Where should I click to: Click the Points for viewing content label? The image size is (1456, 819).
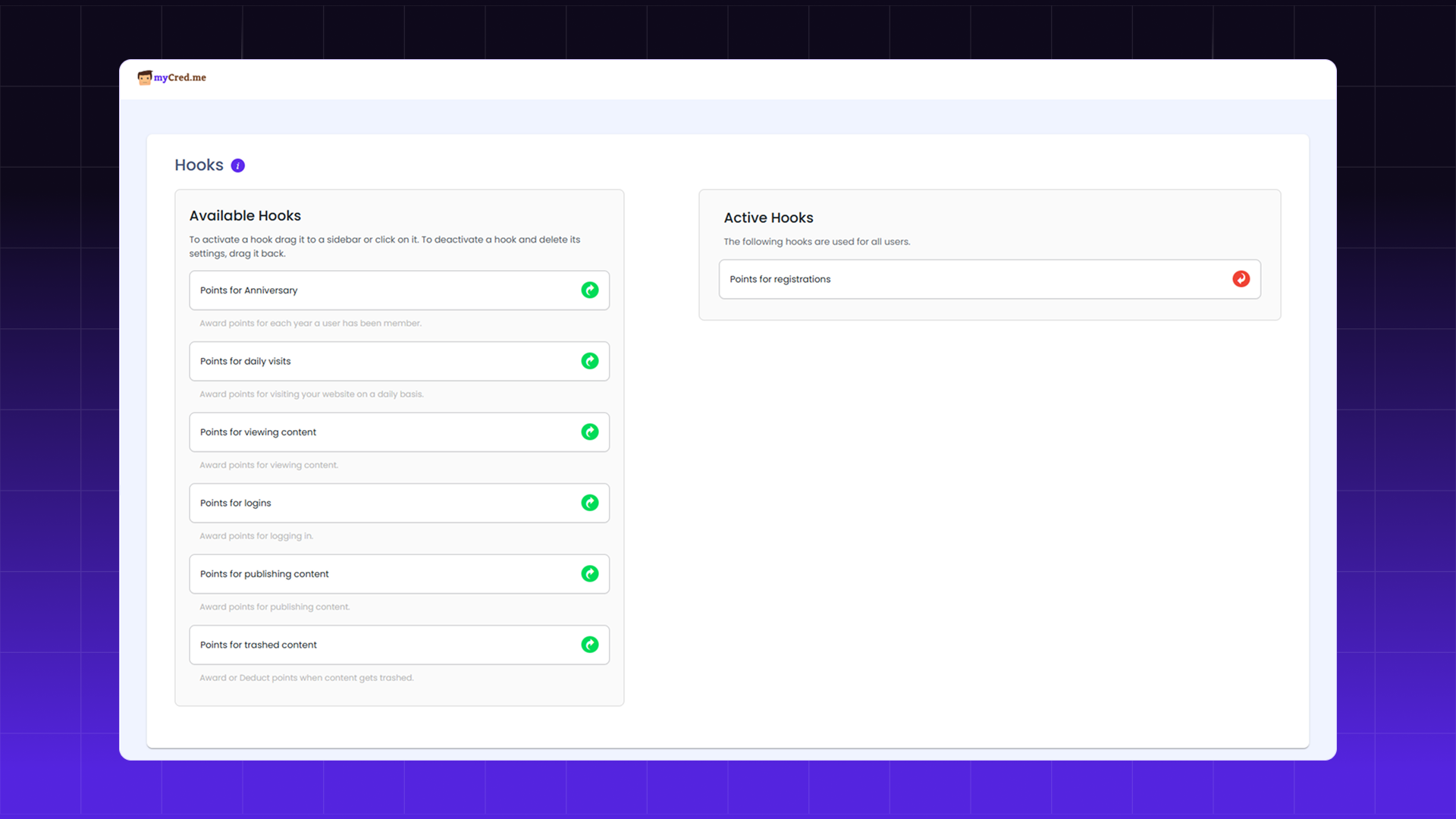(x=258, y=432)
